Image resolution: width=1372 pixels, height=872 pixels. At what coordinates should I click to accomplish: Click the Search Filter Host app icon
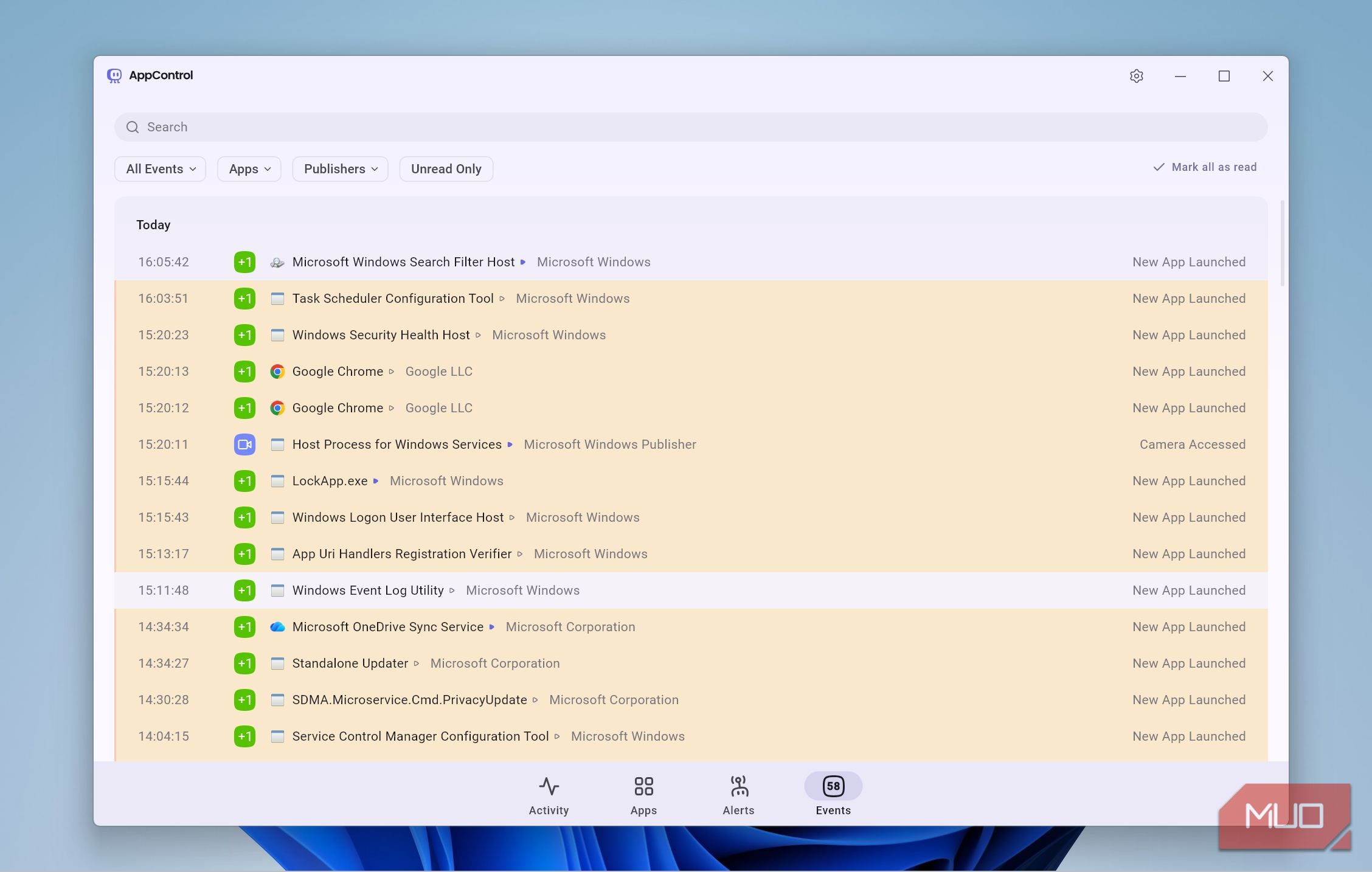click(x=277, y=262)
